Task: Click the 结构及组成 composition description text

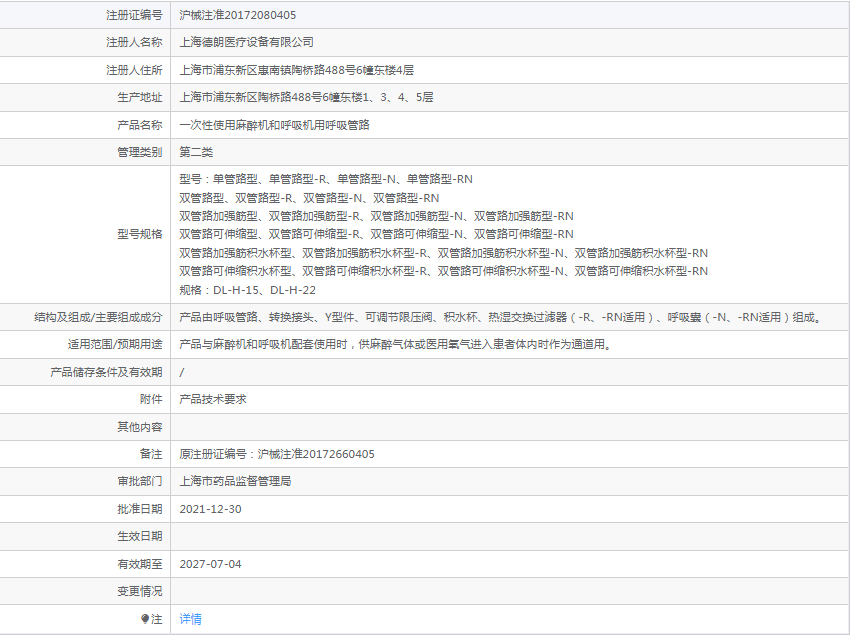Action: 500,317
